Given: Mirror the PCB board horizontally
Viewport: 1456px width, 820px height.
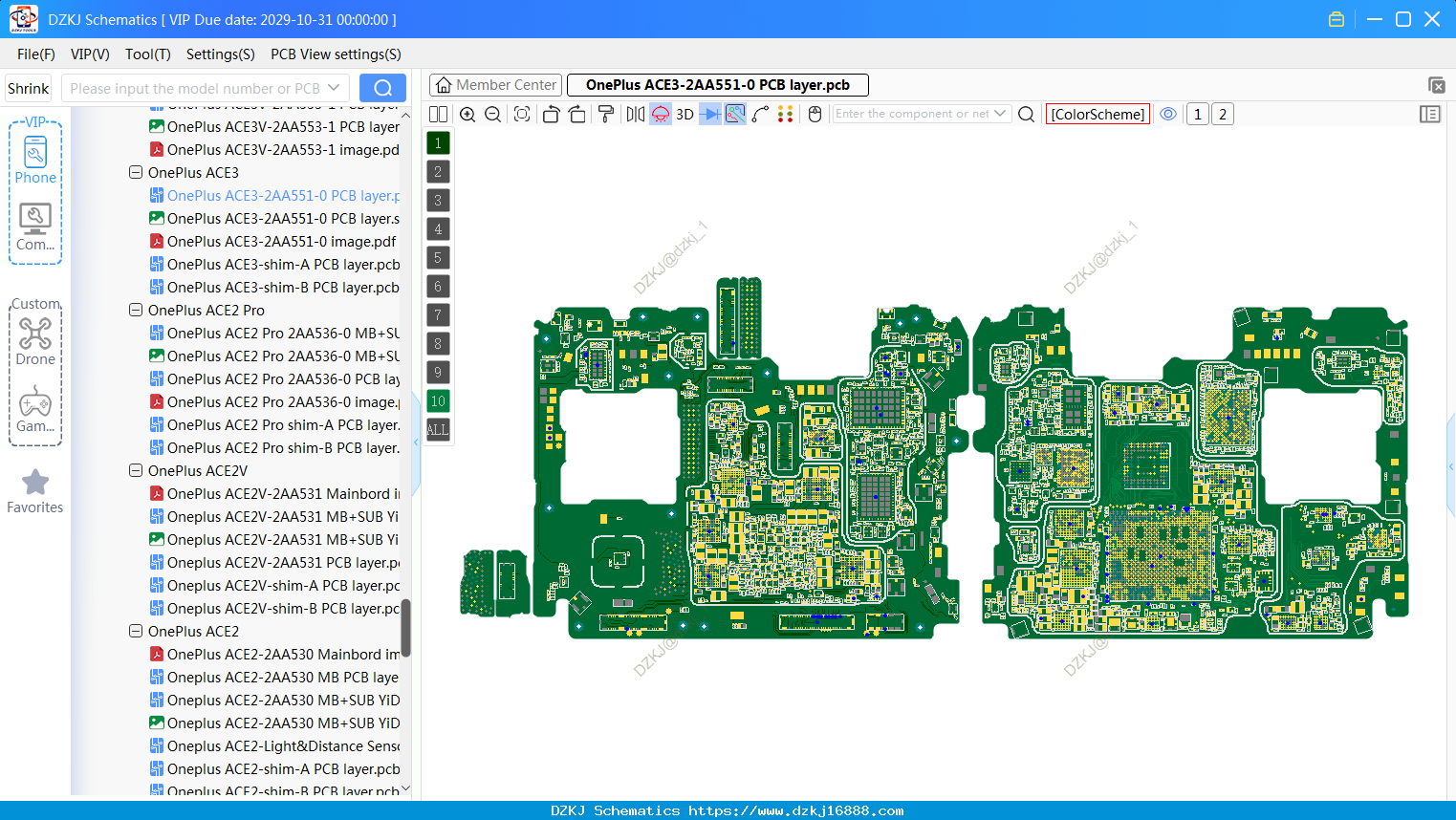Looking at the screenshot, I should coord(635,115).
